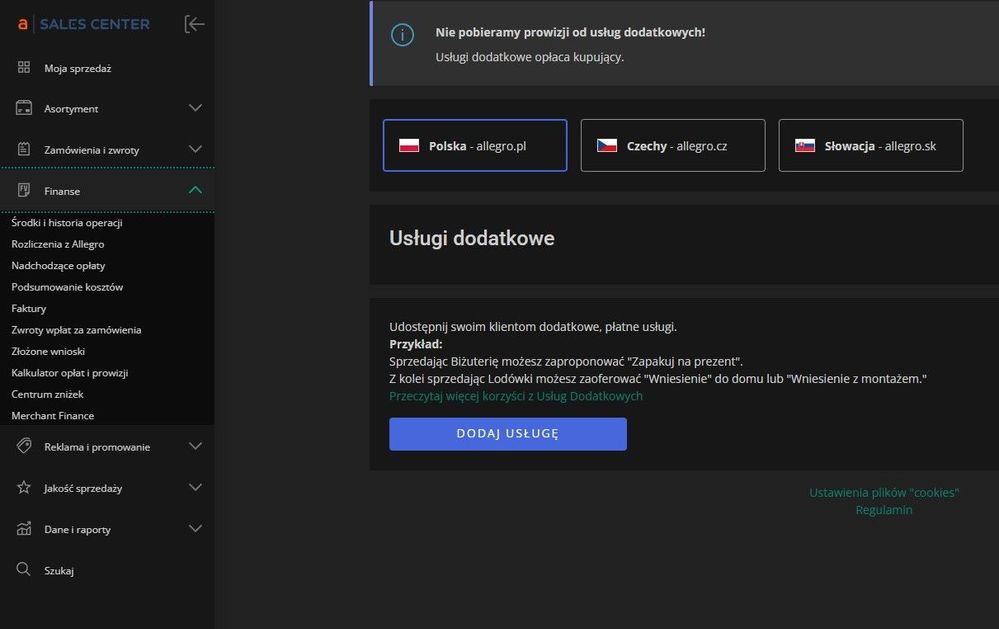
Task: Collapse the sidebar using the arrow icon
Action: [195, 24]
